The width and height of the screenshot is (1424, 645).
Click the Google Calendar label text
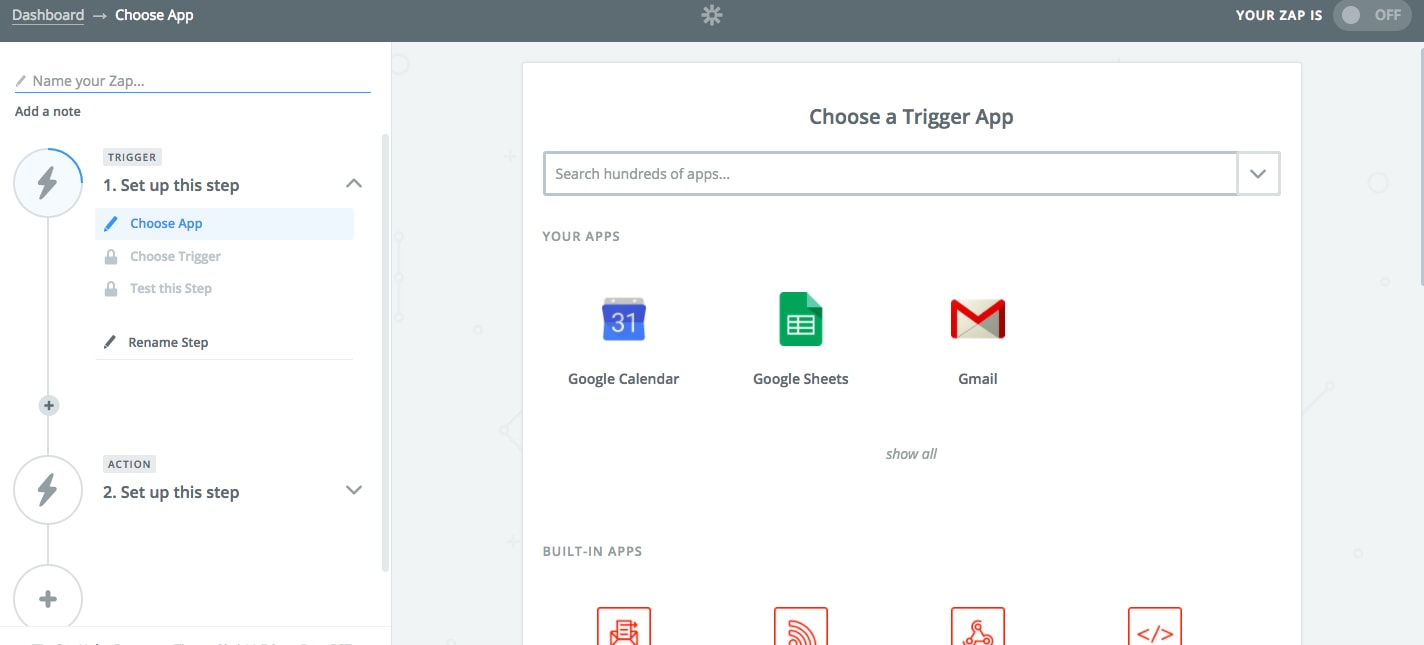pos(624,379)
